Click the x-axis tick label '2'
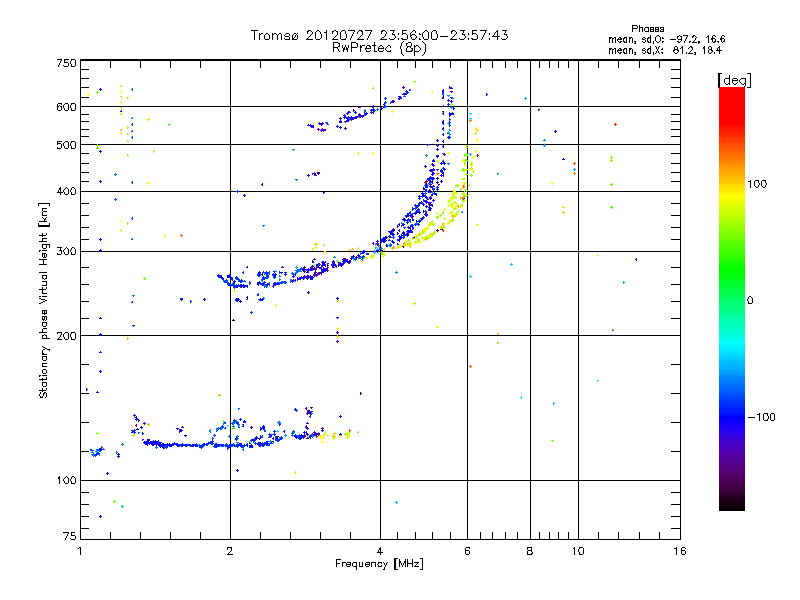800x600 pixels. (x=230, y=551)
